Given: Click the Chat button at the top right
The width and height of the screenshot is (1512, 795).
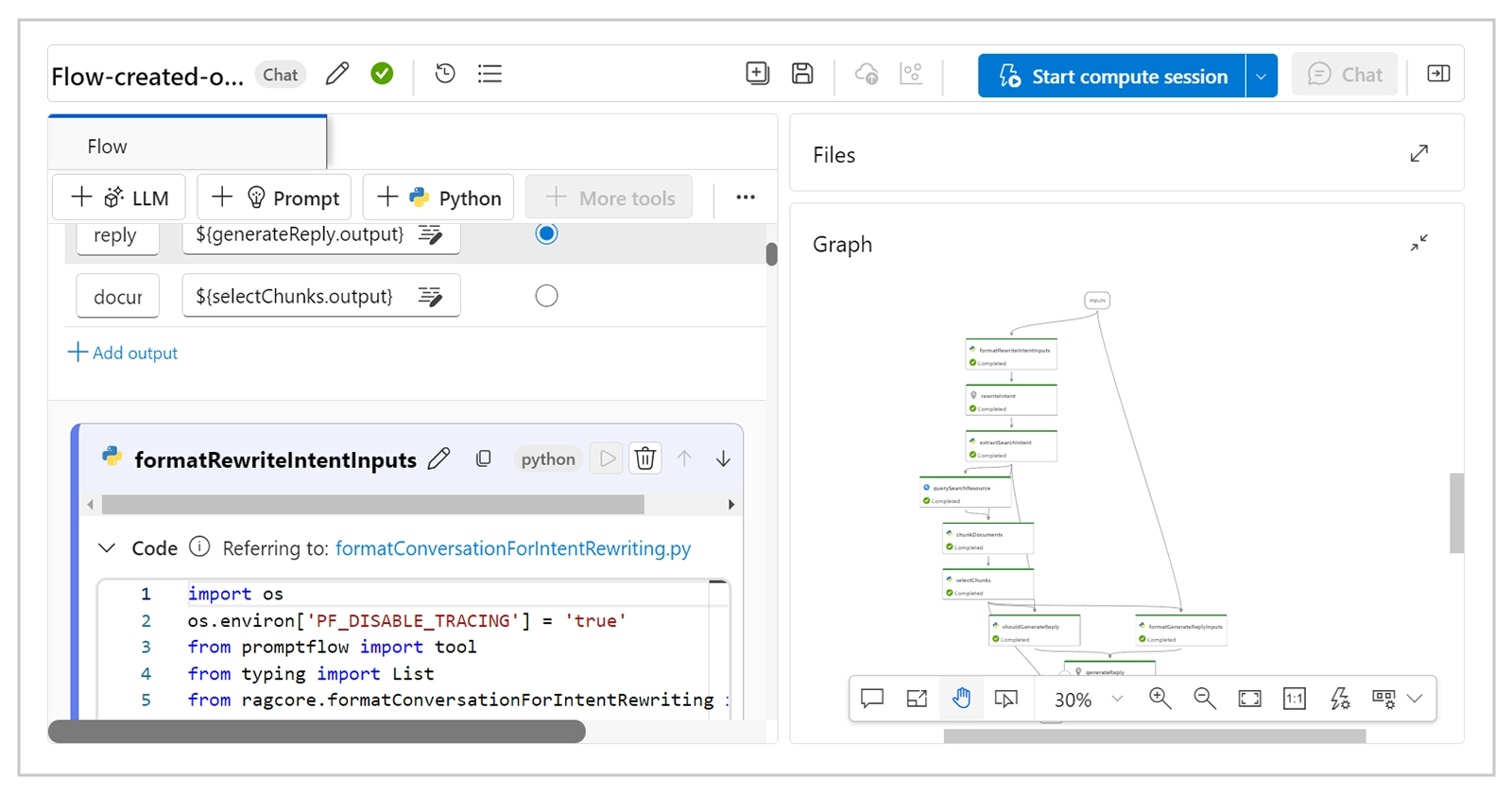Looking at the screenshot, I should point(1345,75).
